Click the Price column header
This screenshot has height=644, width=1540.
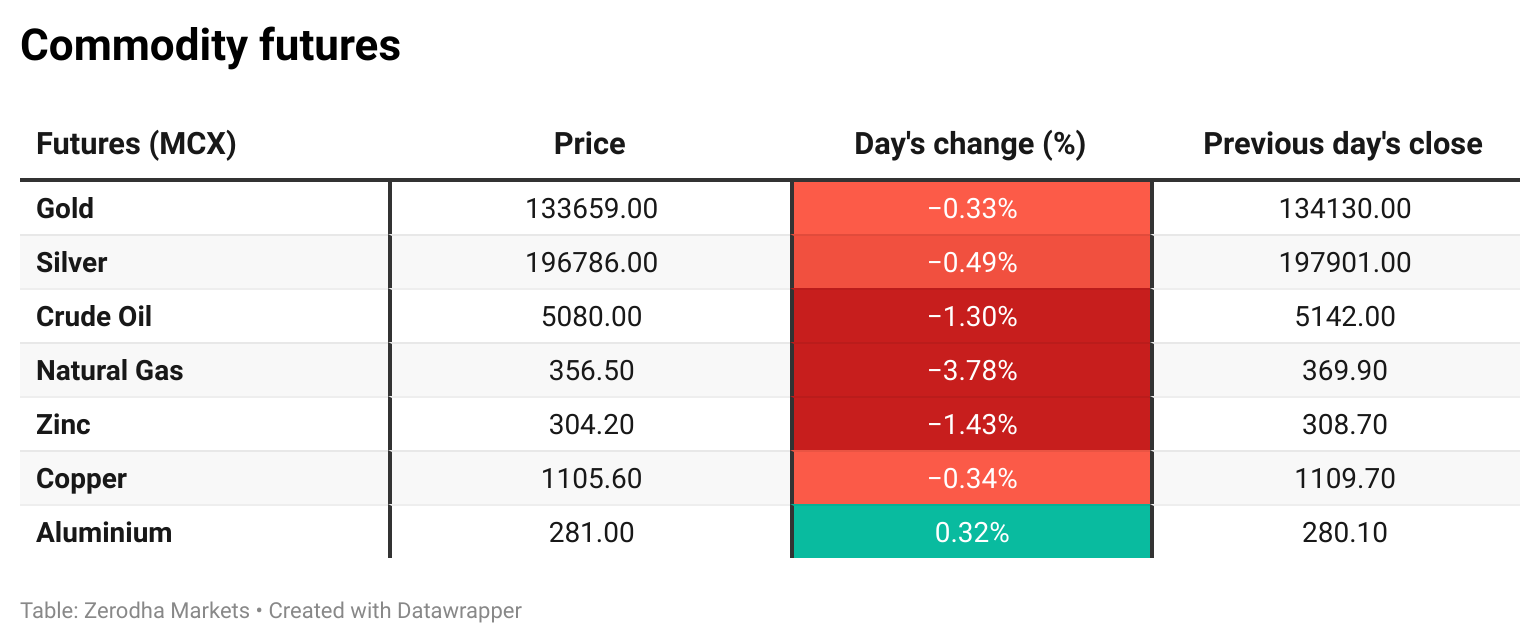click(x=590, y=144)
